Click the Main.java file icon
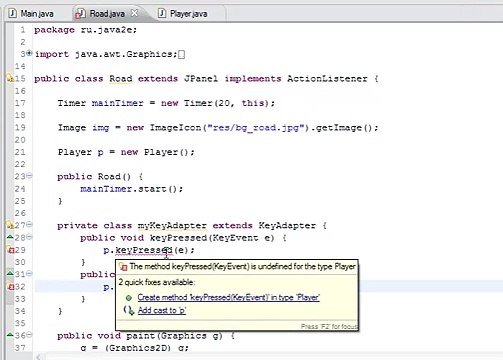This screenshot has height=360, width=503. pos(12,13)
